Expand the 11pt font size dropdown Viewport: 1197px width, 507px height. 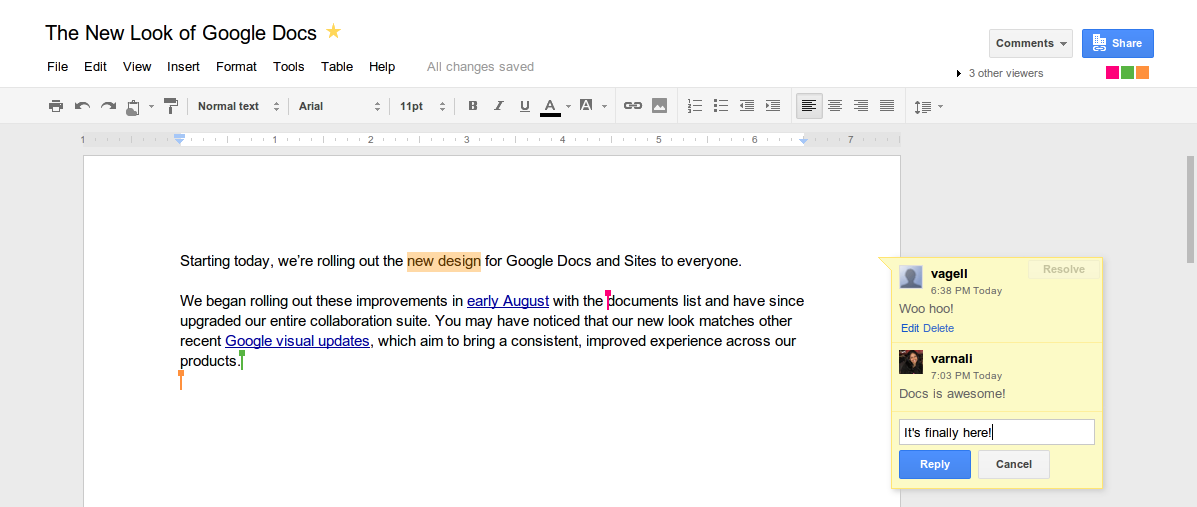pyautogui.click(x=421, y=106)
